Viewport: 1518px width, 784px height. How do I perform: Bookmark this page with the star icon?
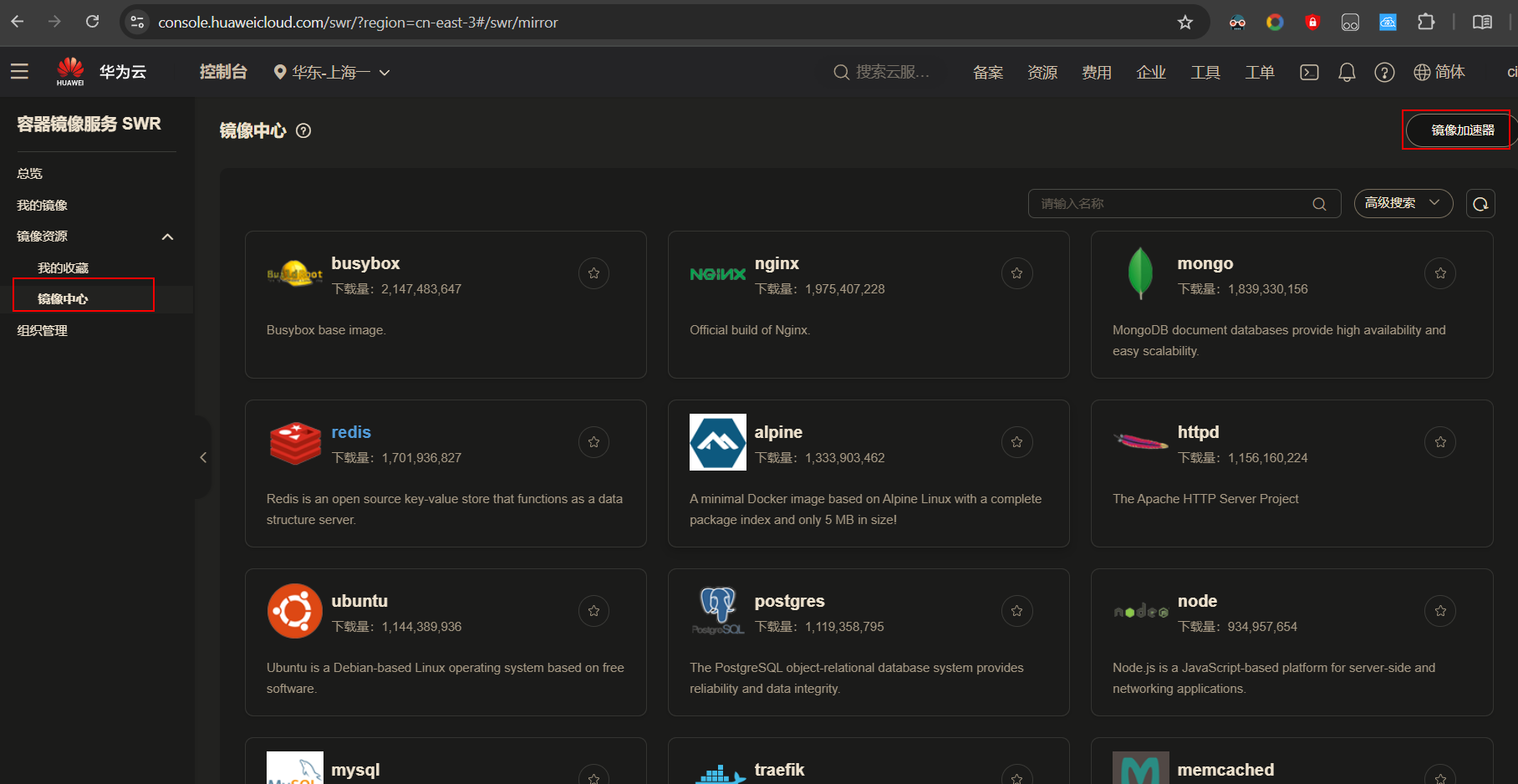pos(1185,23)
